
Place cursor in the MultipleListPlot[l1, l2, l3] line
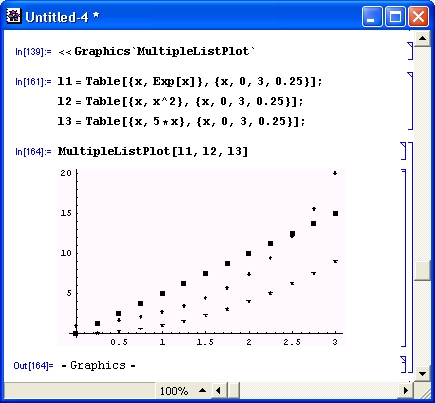pos(153,151)
